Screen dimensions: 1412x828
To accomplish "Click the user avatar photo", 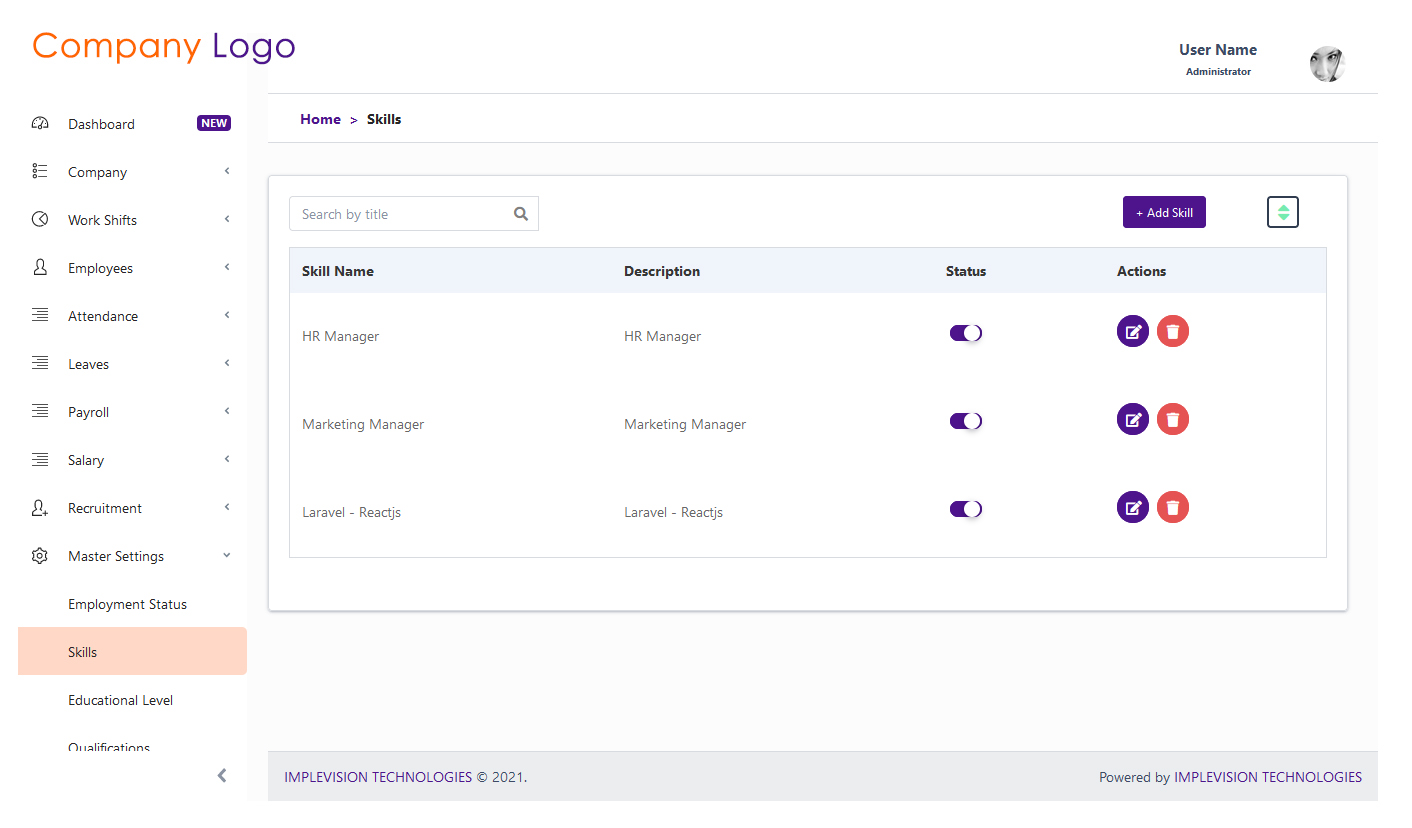I will pyautogui.click(x=1327, y=64).
